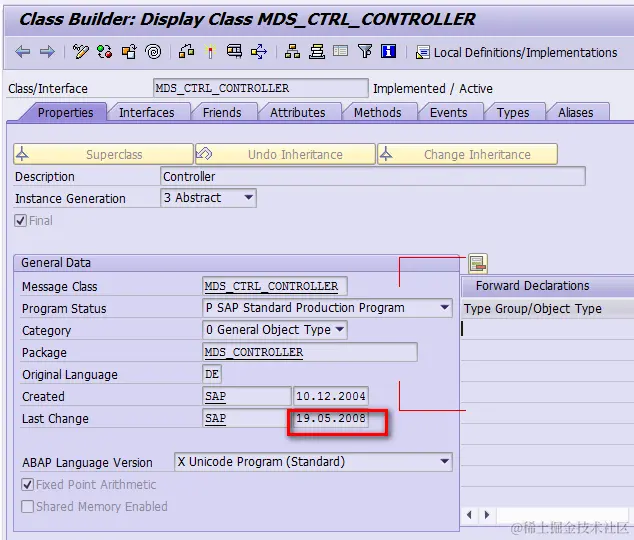Image resolution: width=634 pixels, height=540 pixels.
Task: Click the Superclass button
Action: pyautogui.click(x=103, y=154)
